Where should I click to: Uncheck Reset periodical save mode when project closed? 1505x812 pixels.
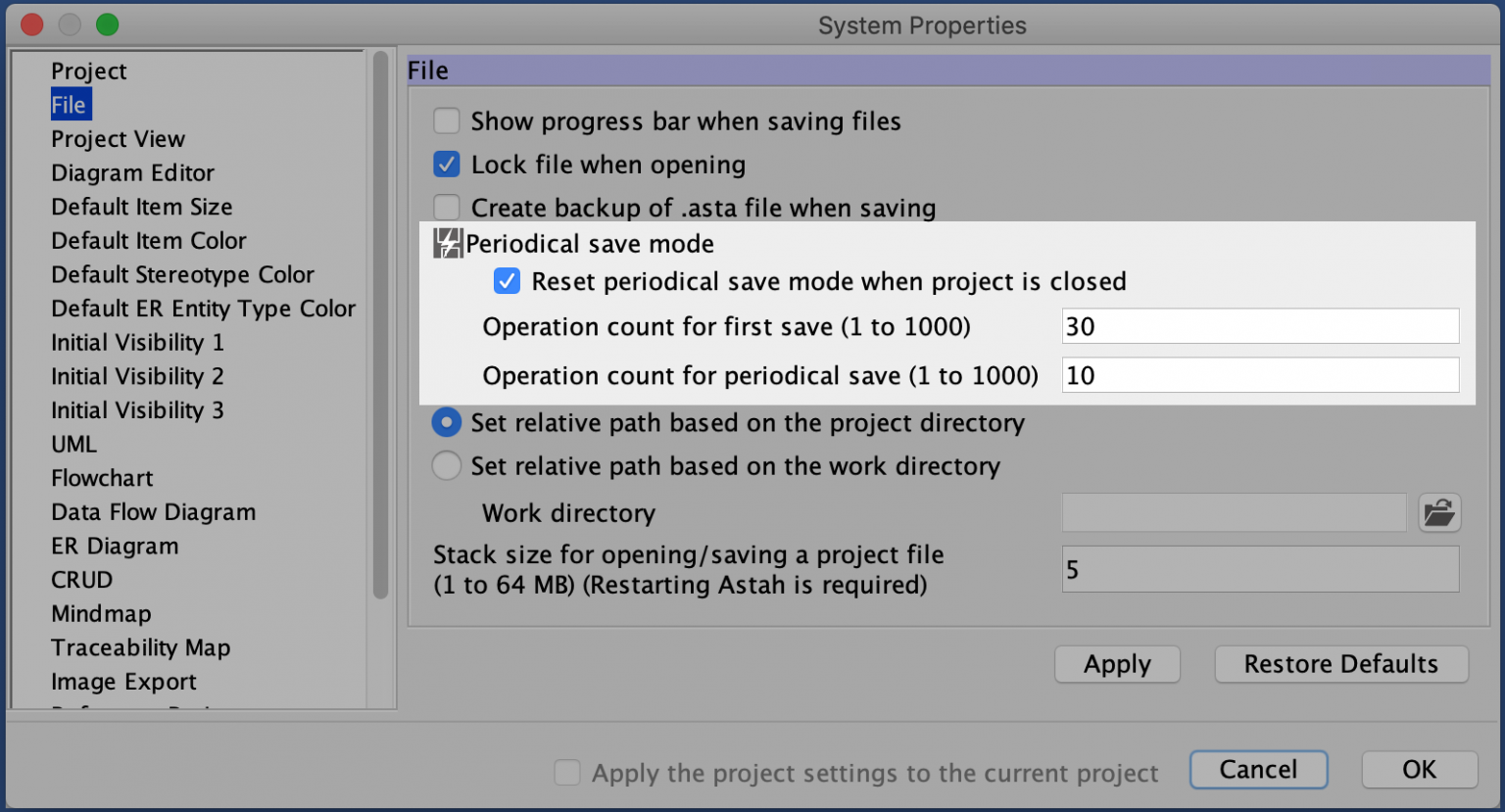tap(507, 282)
